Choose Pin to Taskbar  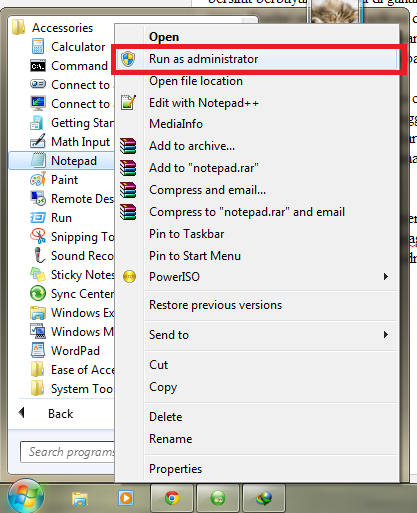point(186,234)
